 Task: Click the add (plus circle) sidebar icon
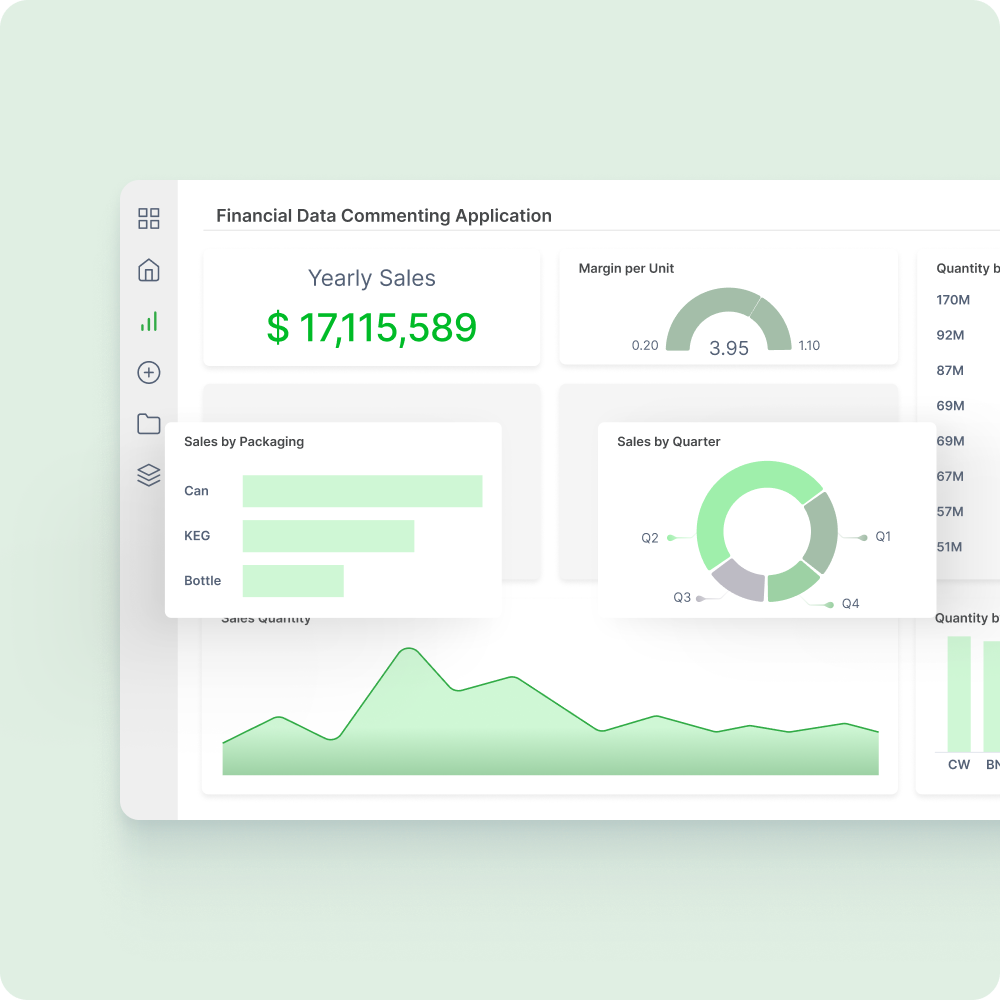[x=149, y=373]
